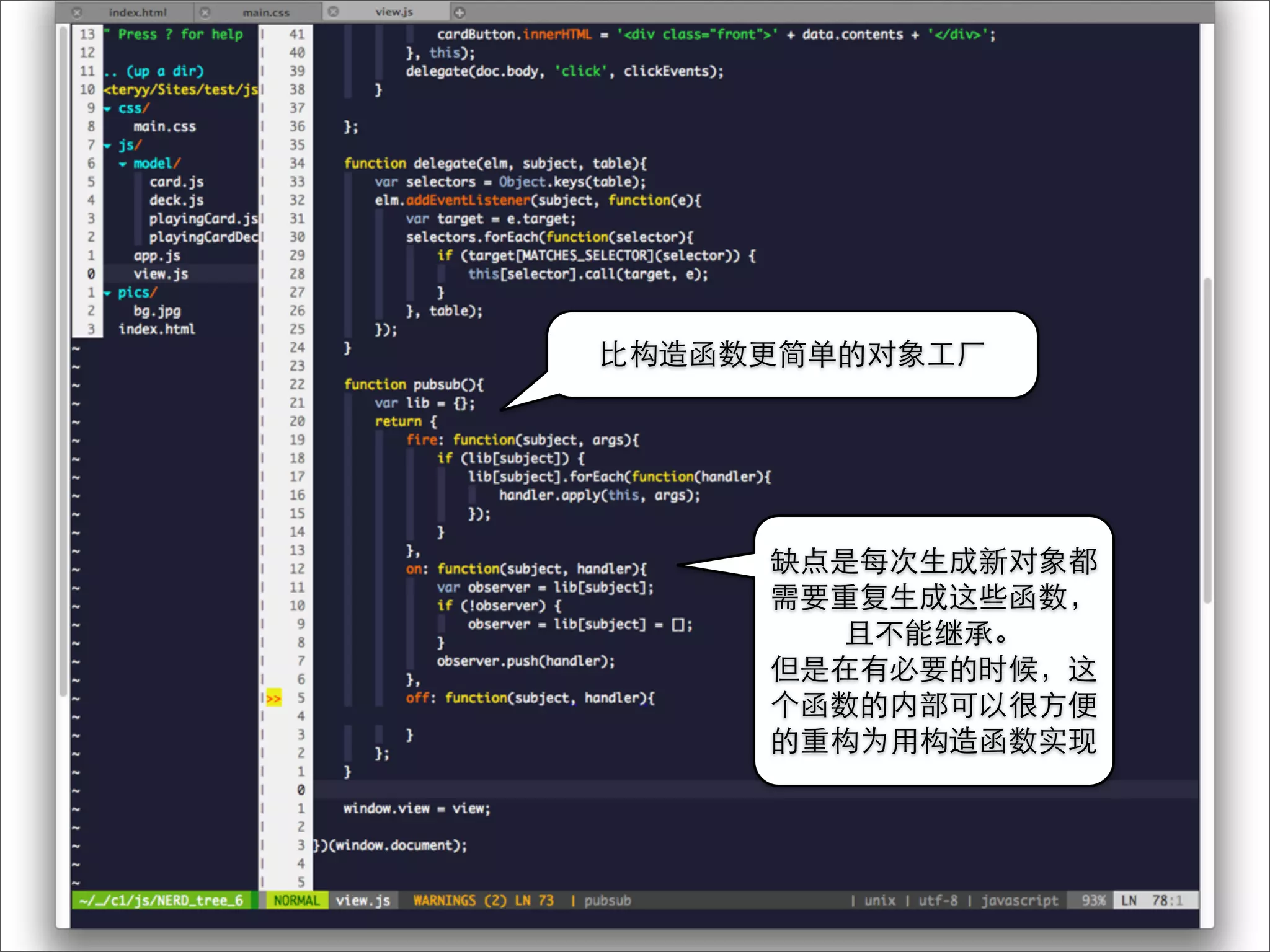Click the NERDTree pane left scrollbar
The image size is (1270, 952).
click(x=63, y=363)
